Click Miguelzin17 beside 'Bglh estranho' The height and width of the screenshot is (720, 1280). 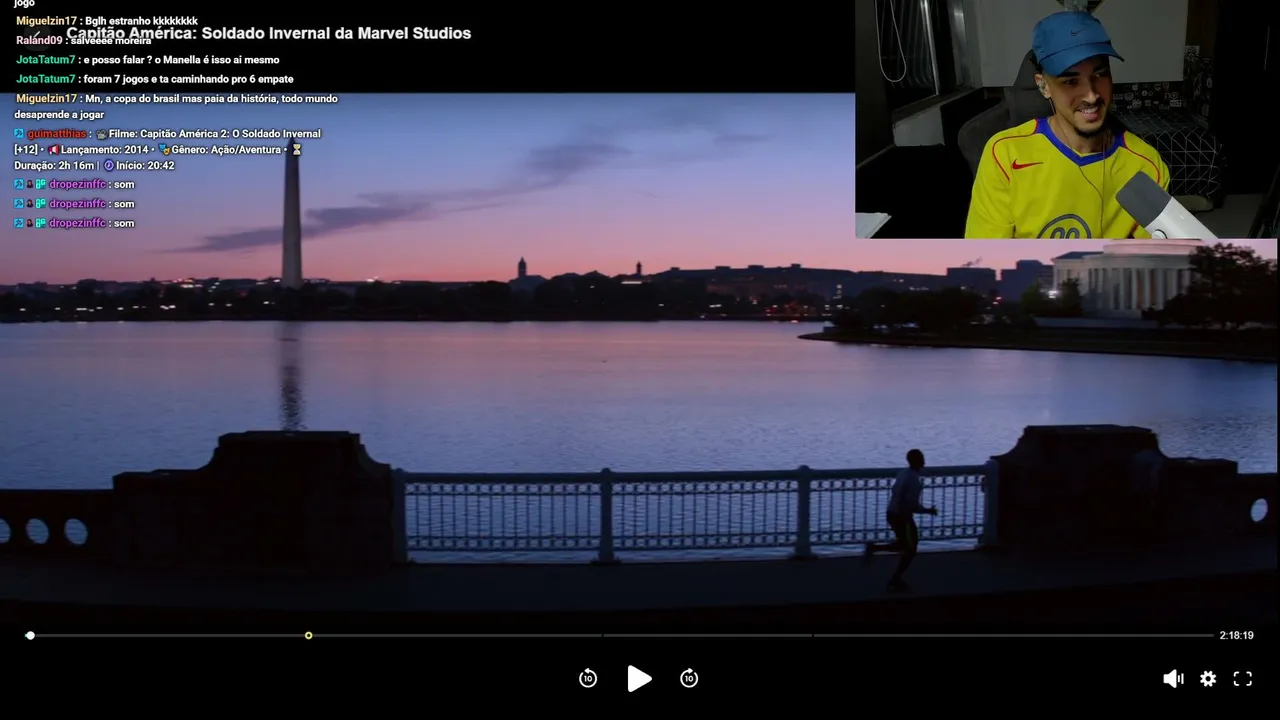pyautogui.click(x=46, y=21)
